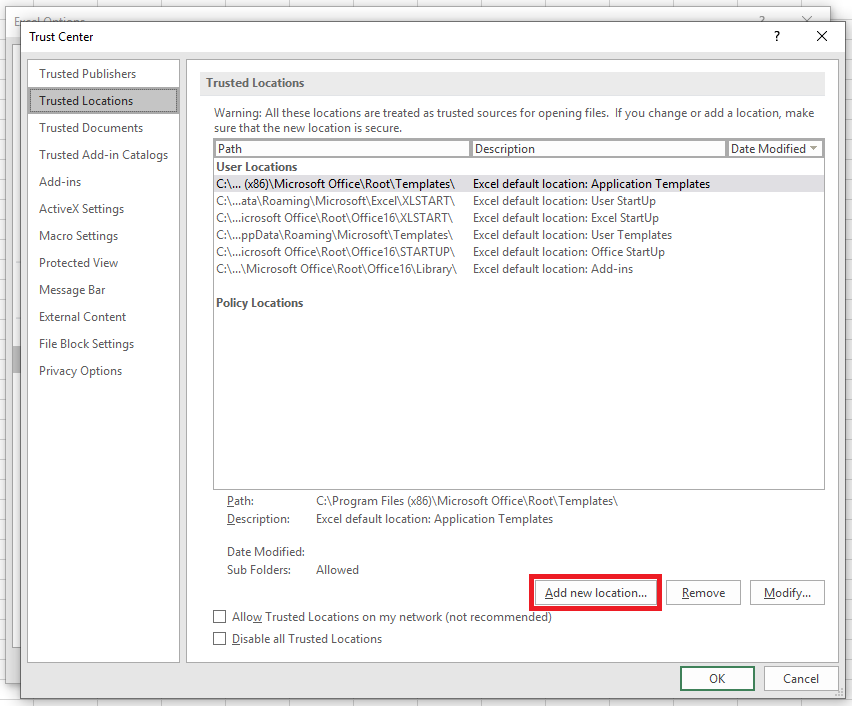Click the Policy Locations group heading
Viewport: 852px width, 706px height.
[259, 303]
